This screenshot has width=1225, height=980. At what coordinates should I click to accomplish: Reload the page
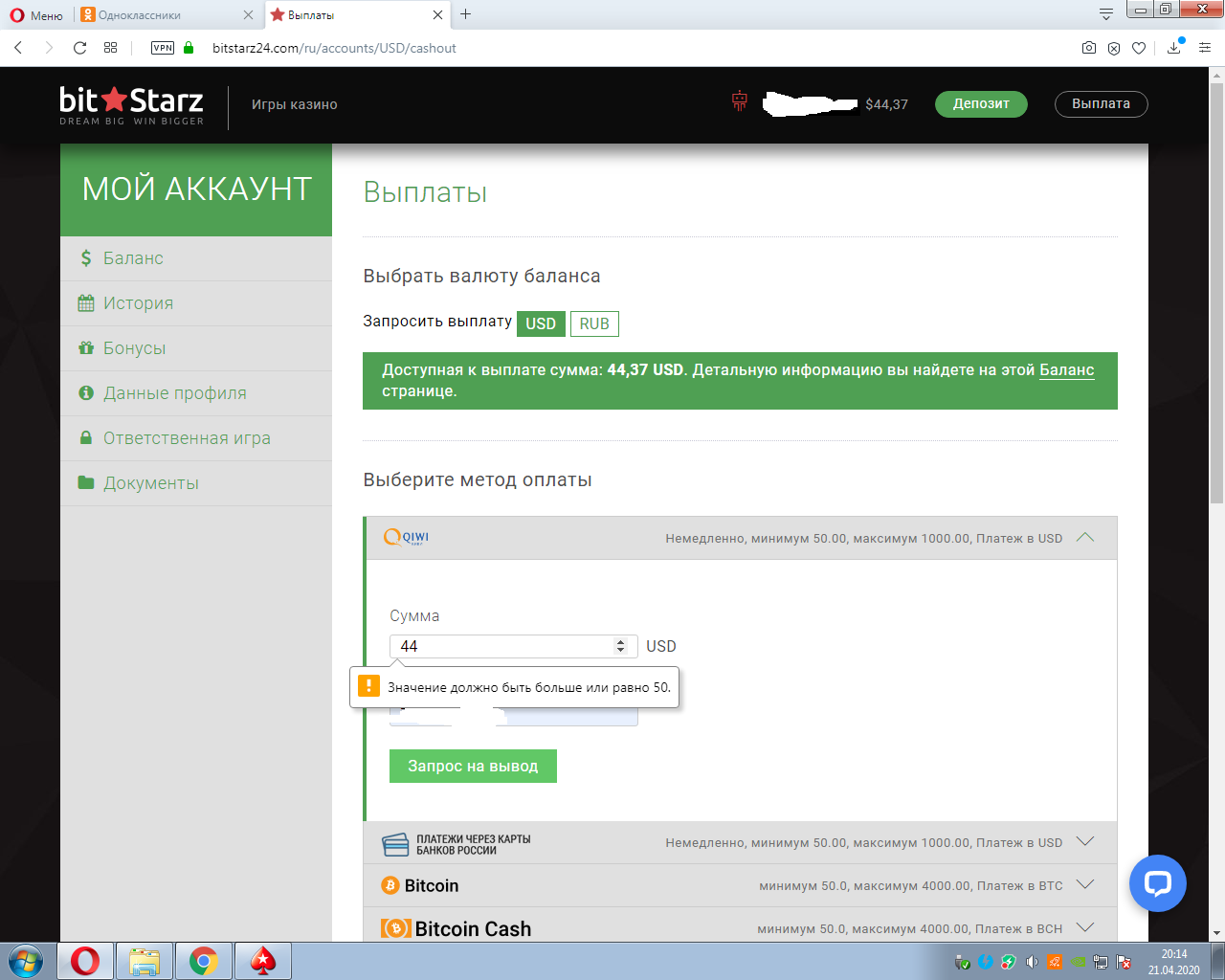pos(79,48)
